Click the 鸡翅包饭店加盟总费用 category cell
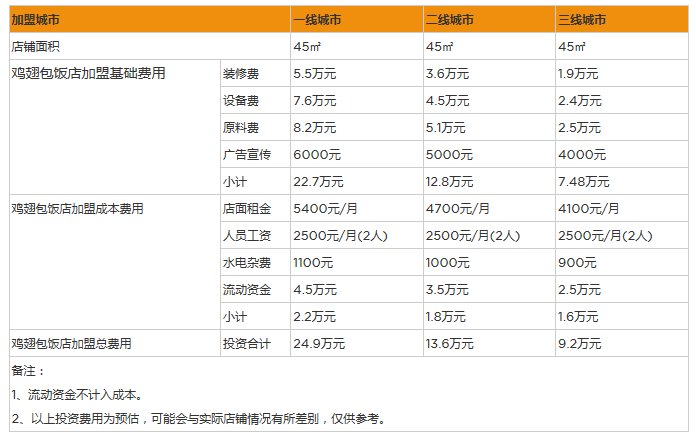Image resolution: width=696 pixels, height=440 pixels. coord(72,344)
